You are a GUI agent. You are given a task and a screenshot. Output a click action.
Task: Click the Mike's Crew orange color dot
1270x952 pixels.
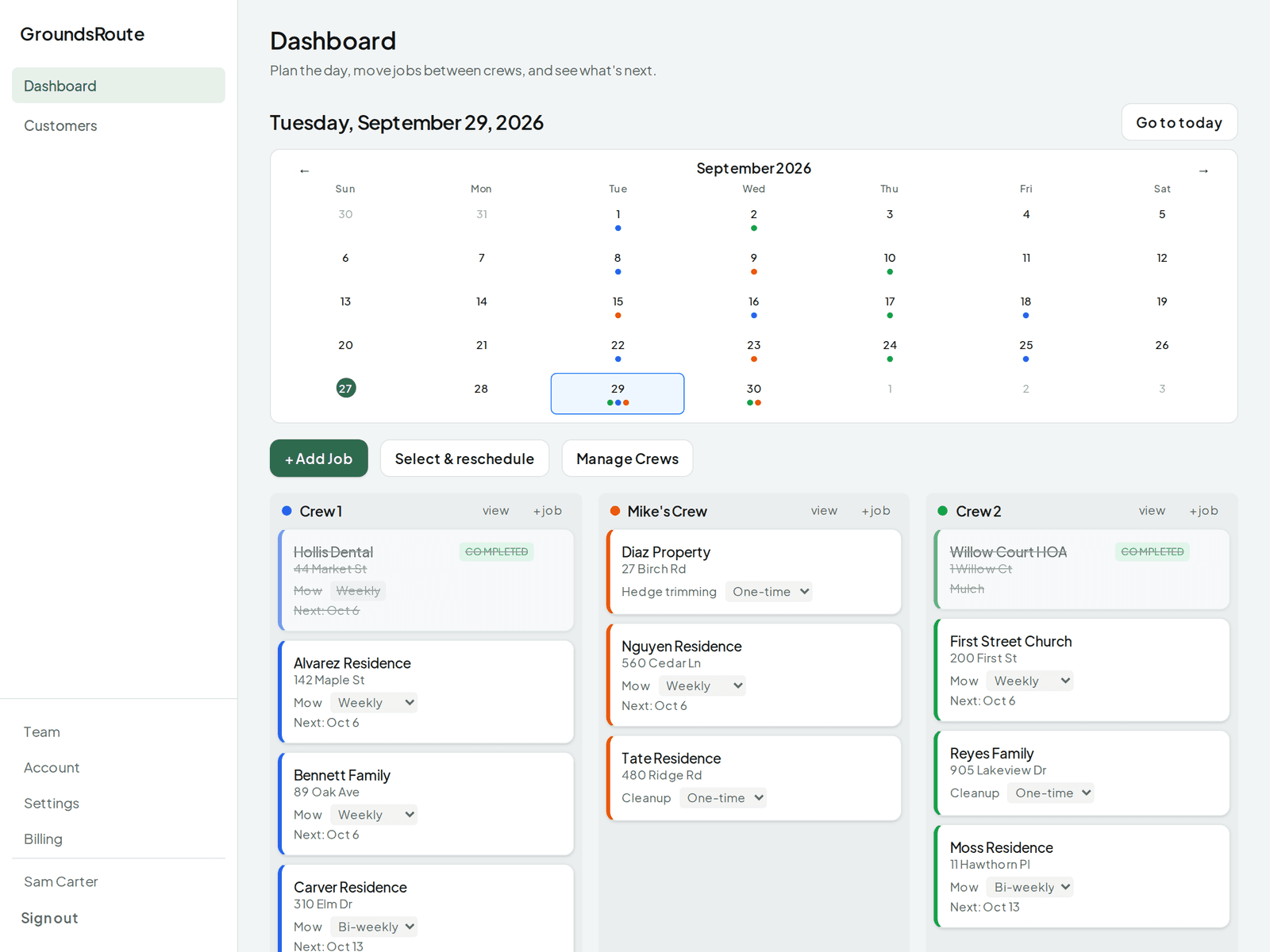tap(615, 511)
